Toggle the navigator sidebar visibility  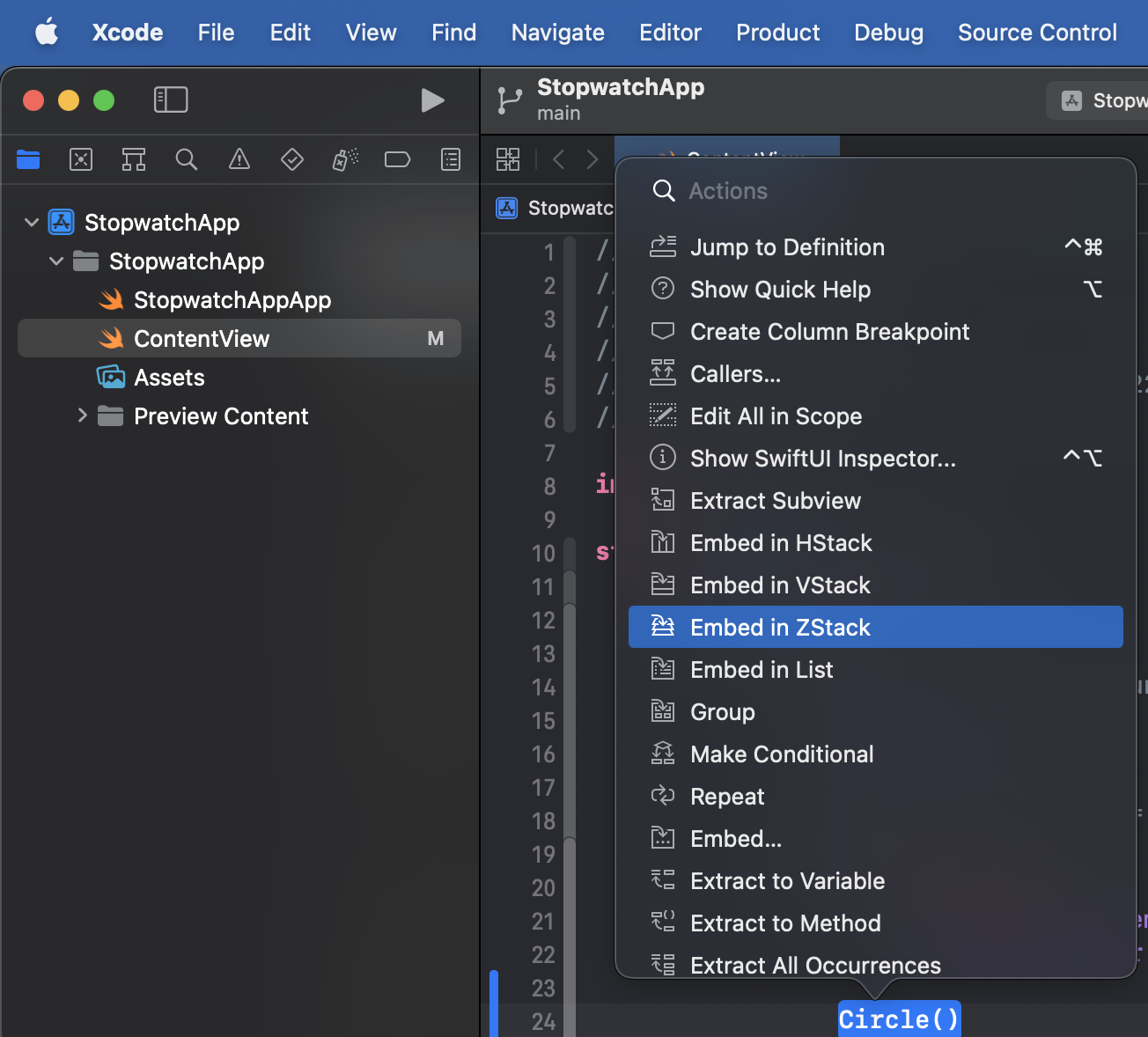pyautogui.click(x=171, y=100)
